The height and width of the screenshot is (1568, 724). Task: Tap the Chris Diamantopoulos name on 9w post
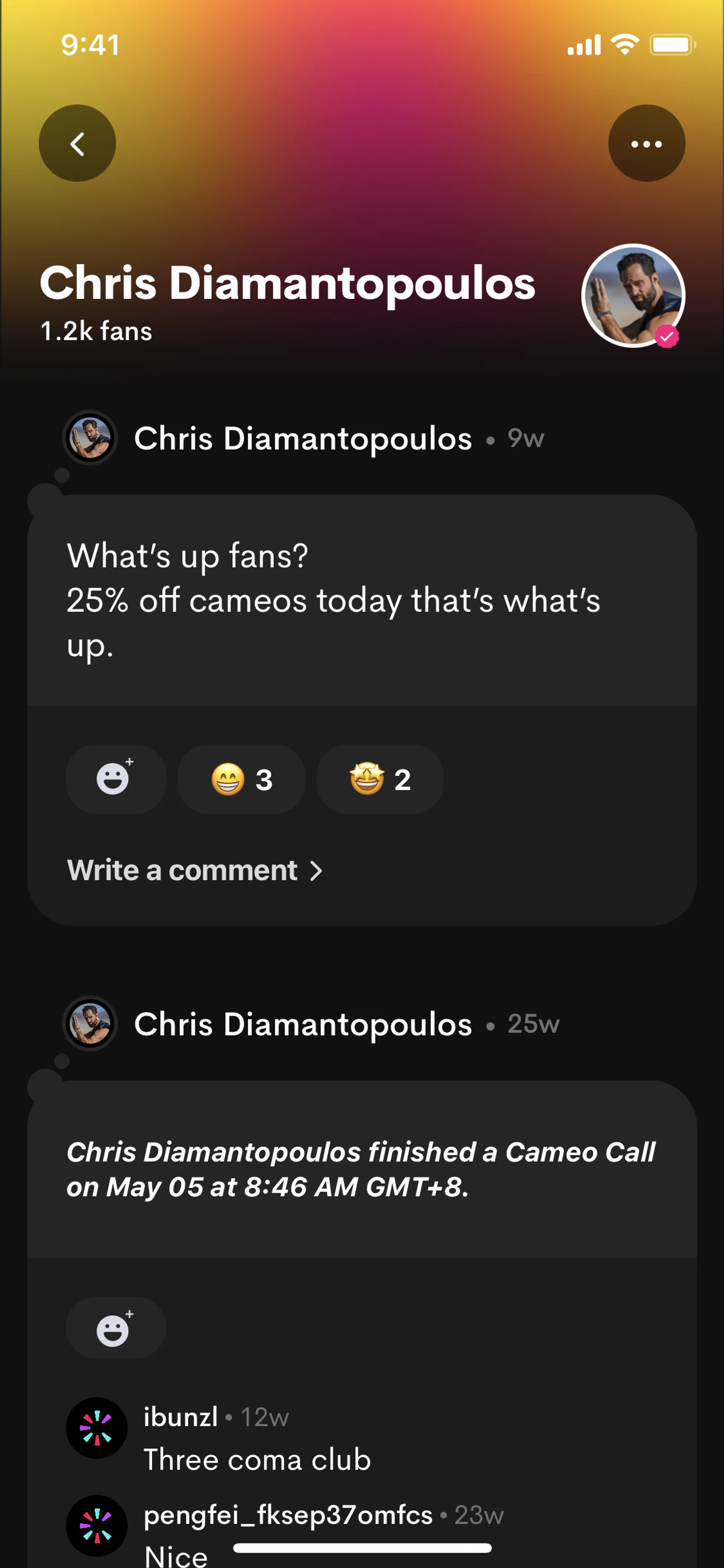pyautogui.click(x=303, y=438)
